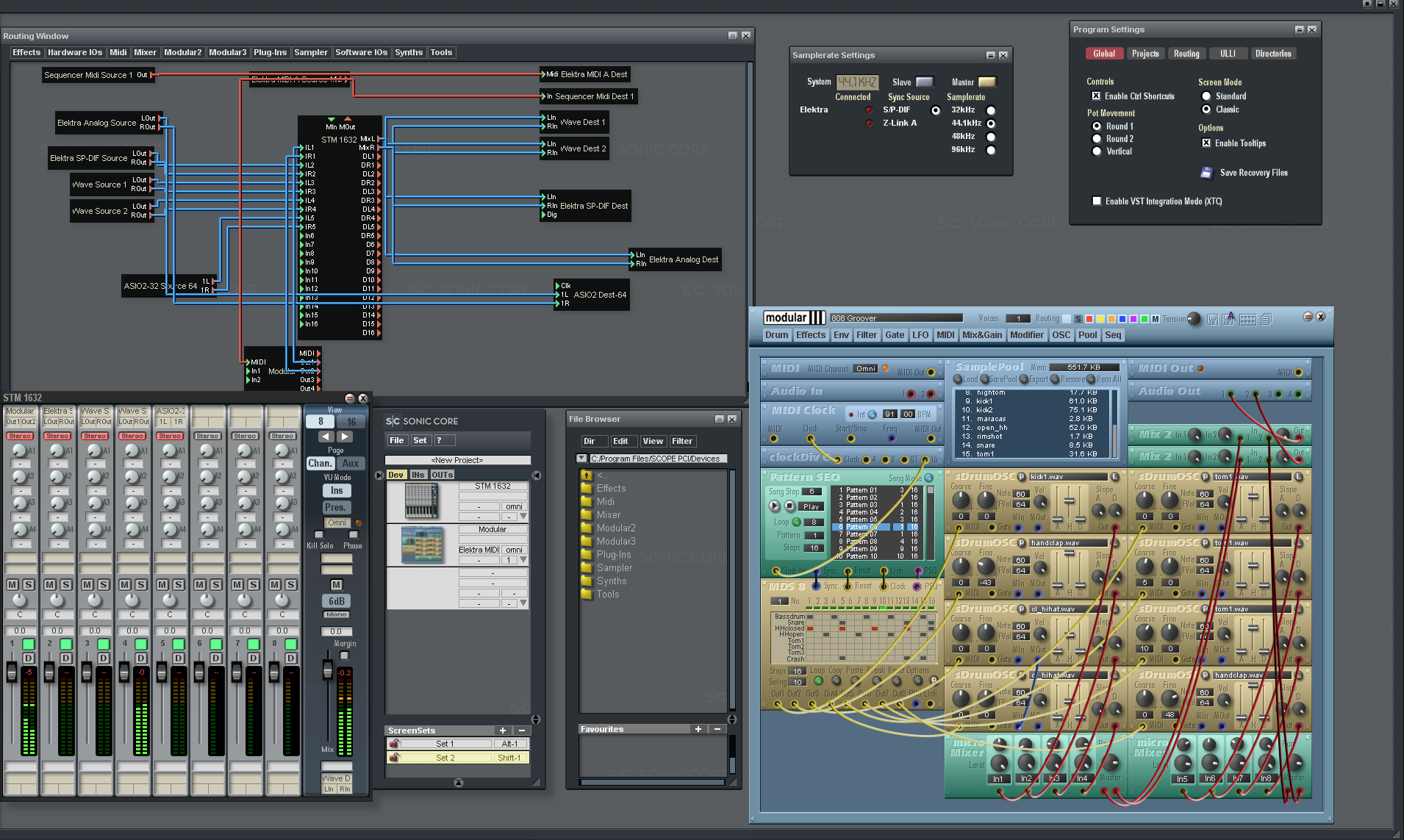
Task: Click the keypad grid icon in modular toolbar
Action: (1247, 319)
